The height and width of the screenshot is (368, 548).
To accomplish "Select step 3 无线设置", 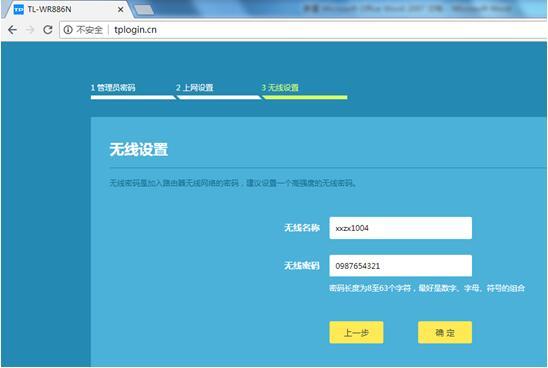I will pos(280,88).
